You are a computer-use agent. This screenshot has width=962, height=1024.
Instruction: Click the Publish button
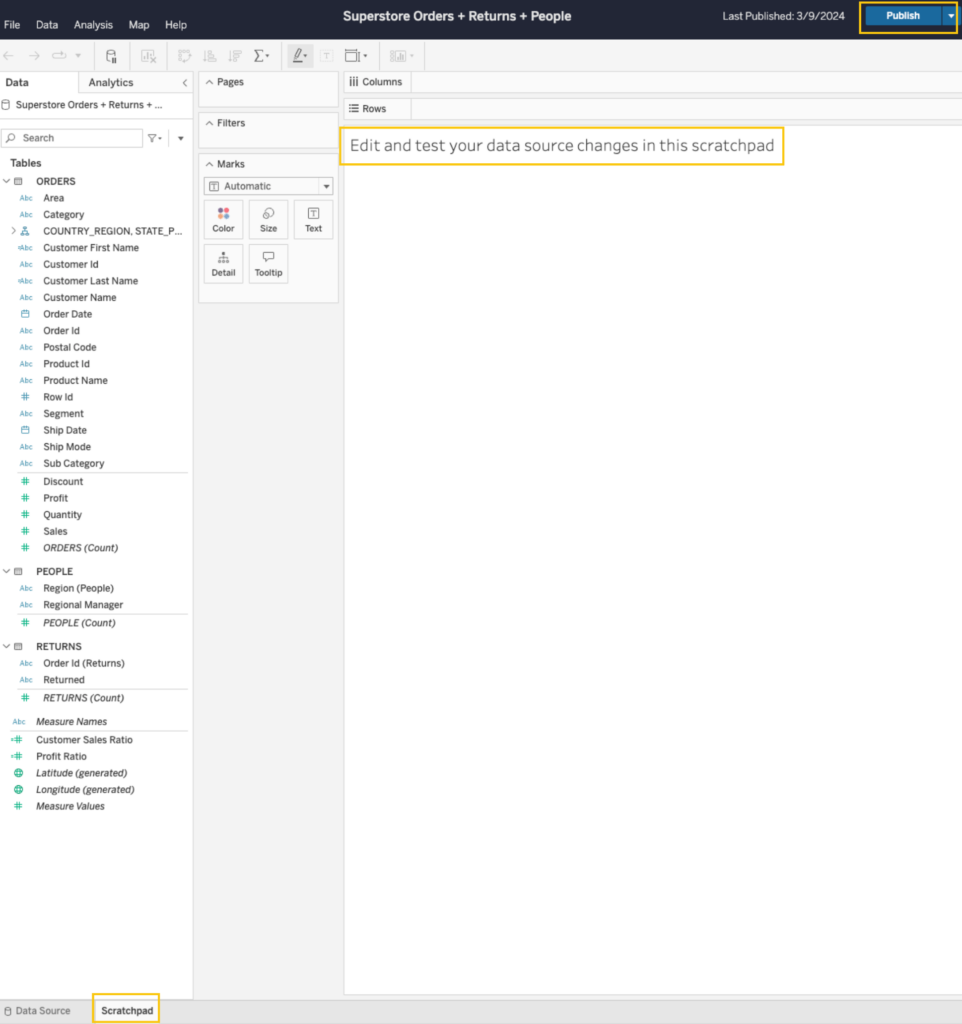[901, 15]
